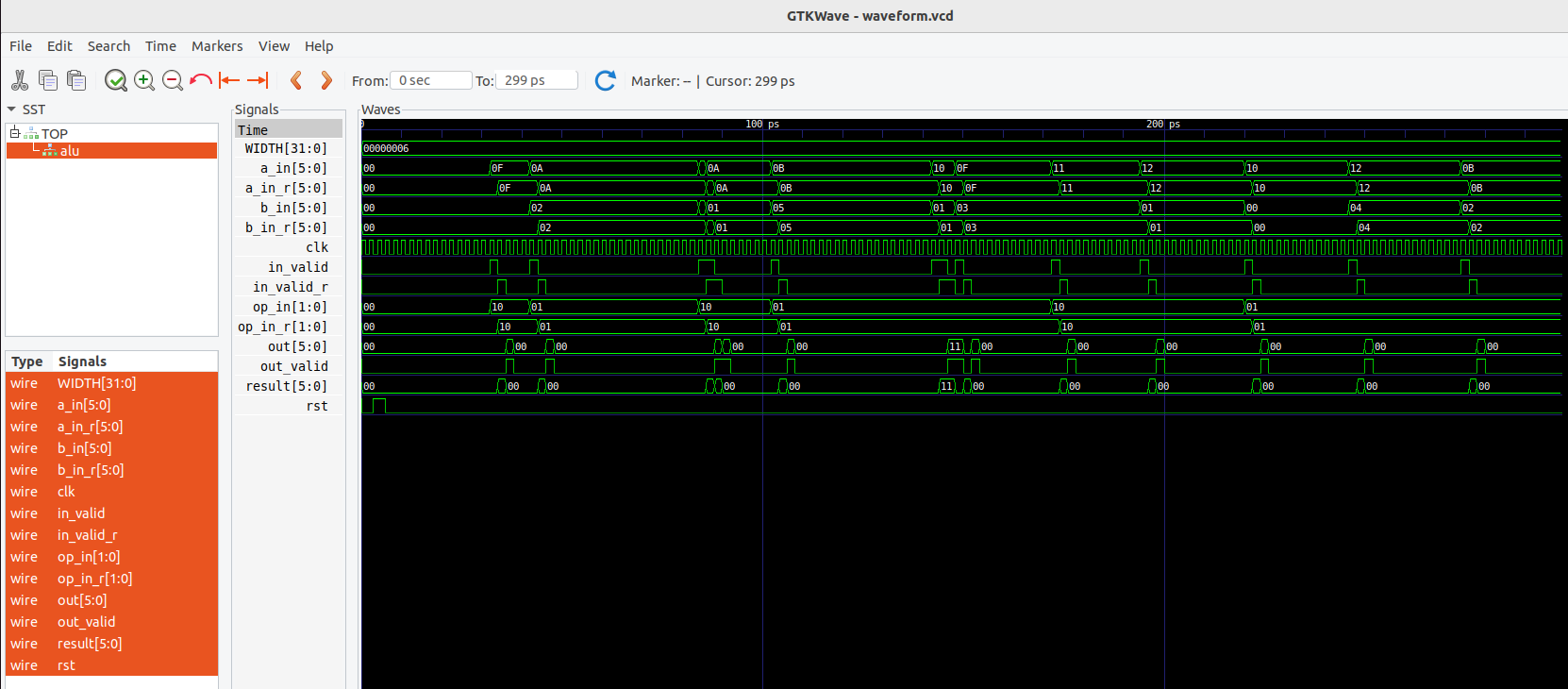Viewport: 1568px width, 689px height.
Task: Open the Time menu
Action: [x=160, y=46]
